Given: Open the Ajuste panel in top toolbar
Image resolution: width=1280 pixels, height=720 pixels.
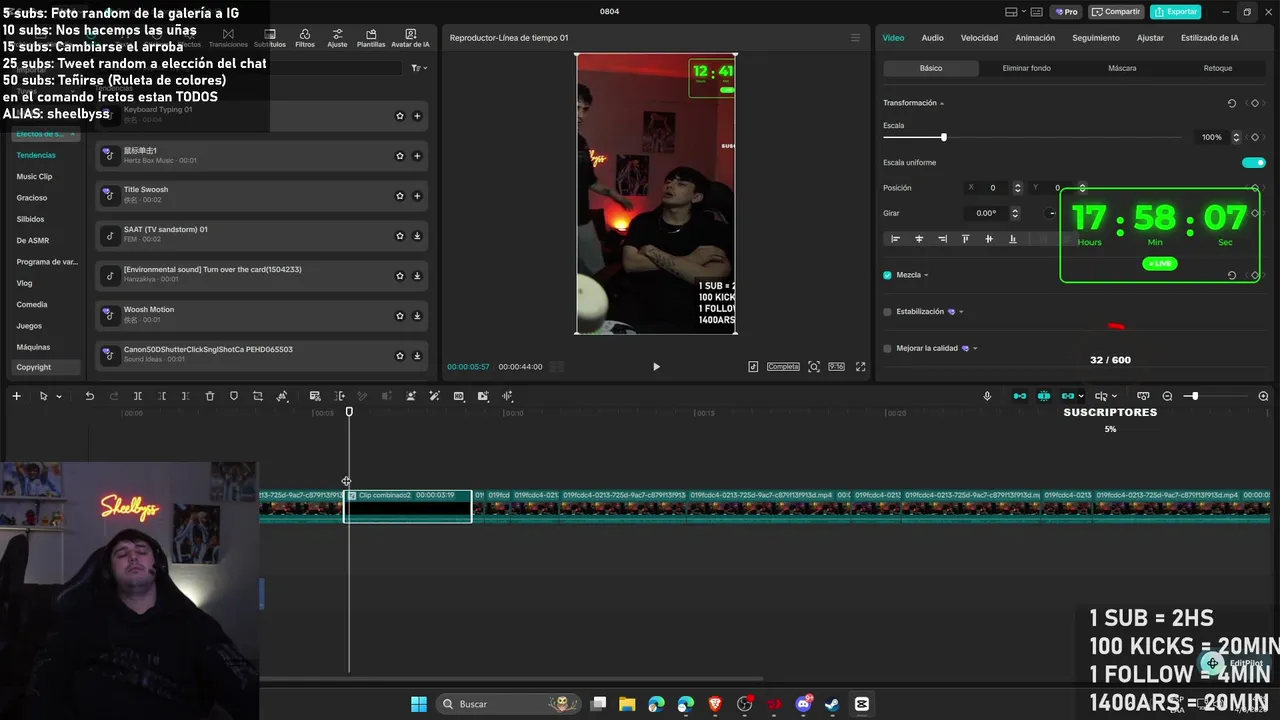Looking at the screenshot, I should (337, 38).
